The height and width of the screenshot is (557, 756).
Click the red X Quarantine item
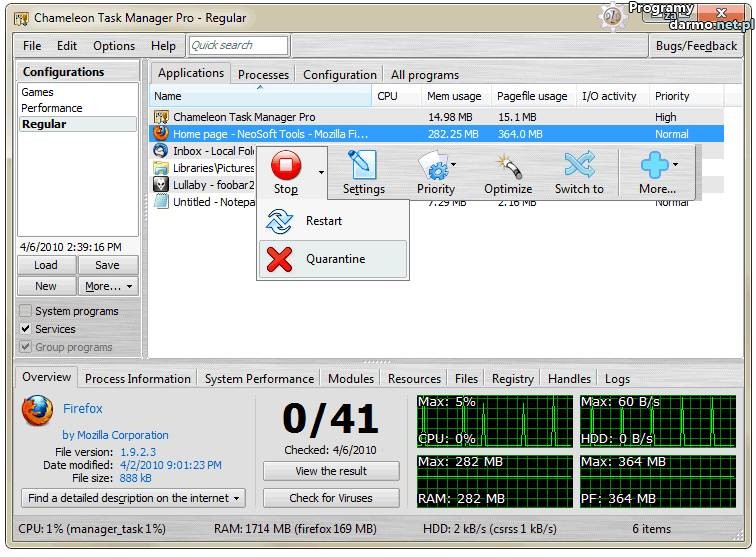pos(280,259)
